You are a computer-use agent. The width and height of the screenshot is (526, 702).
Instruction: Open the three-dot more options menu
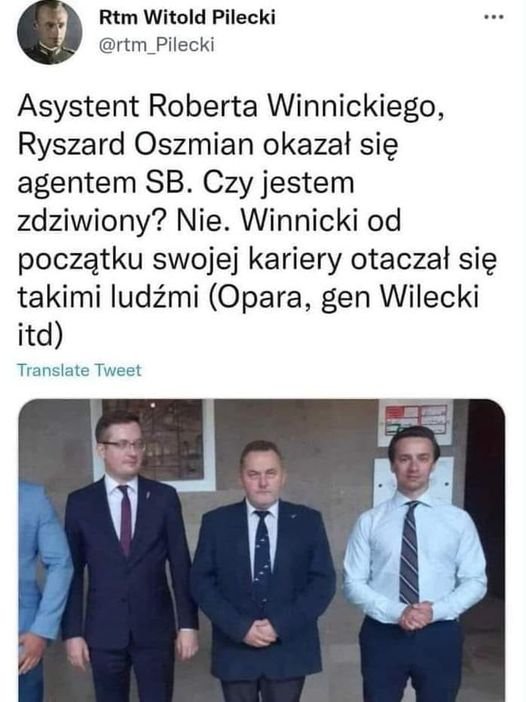(494, 17)
